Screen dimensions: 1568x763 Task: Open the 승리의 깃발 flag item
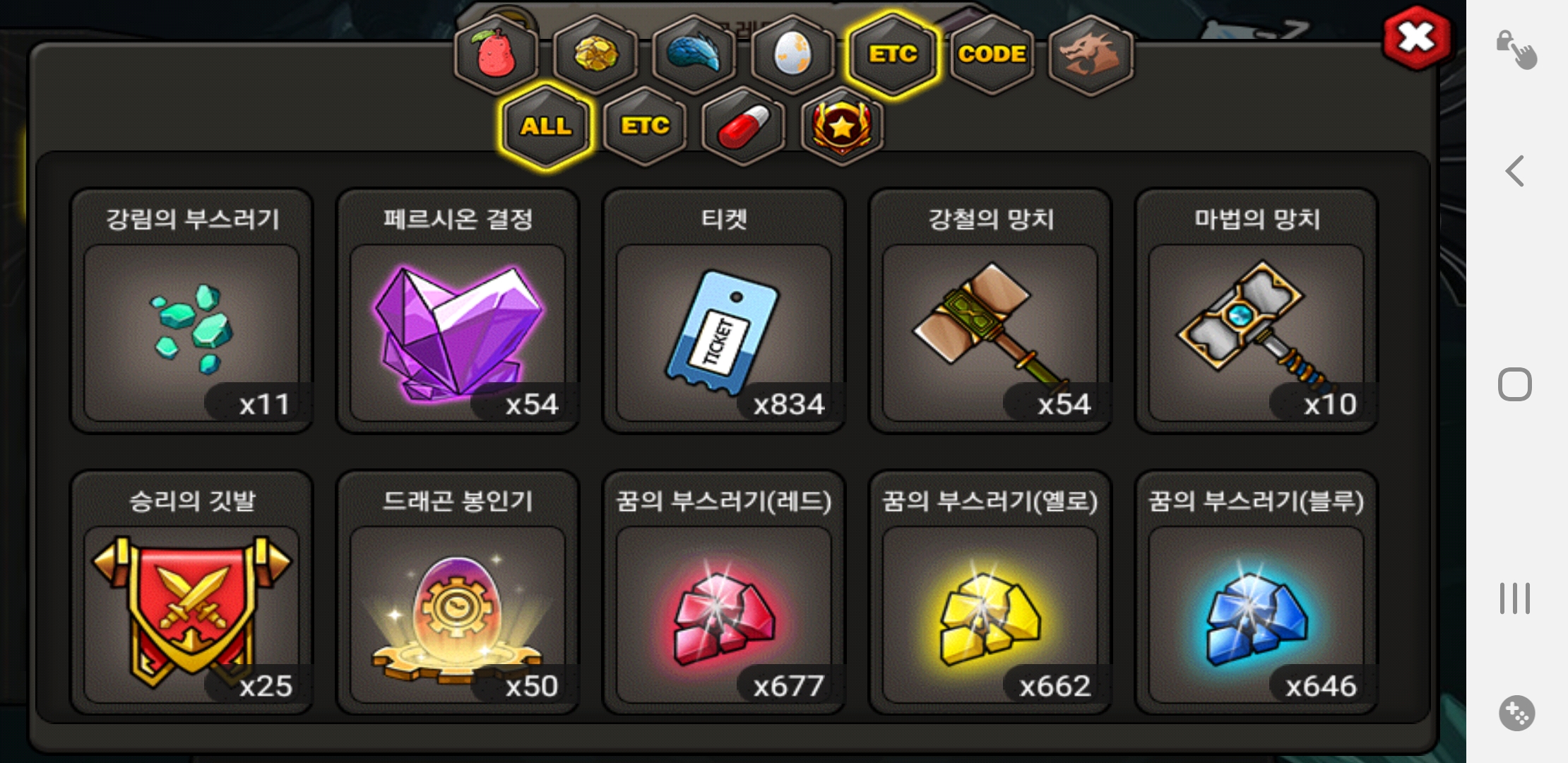click(x=191, y=592)
